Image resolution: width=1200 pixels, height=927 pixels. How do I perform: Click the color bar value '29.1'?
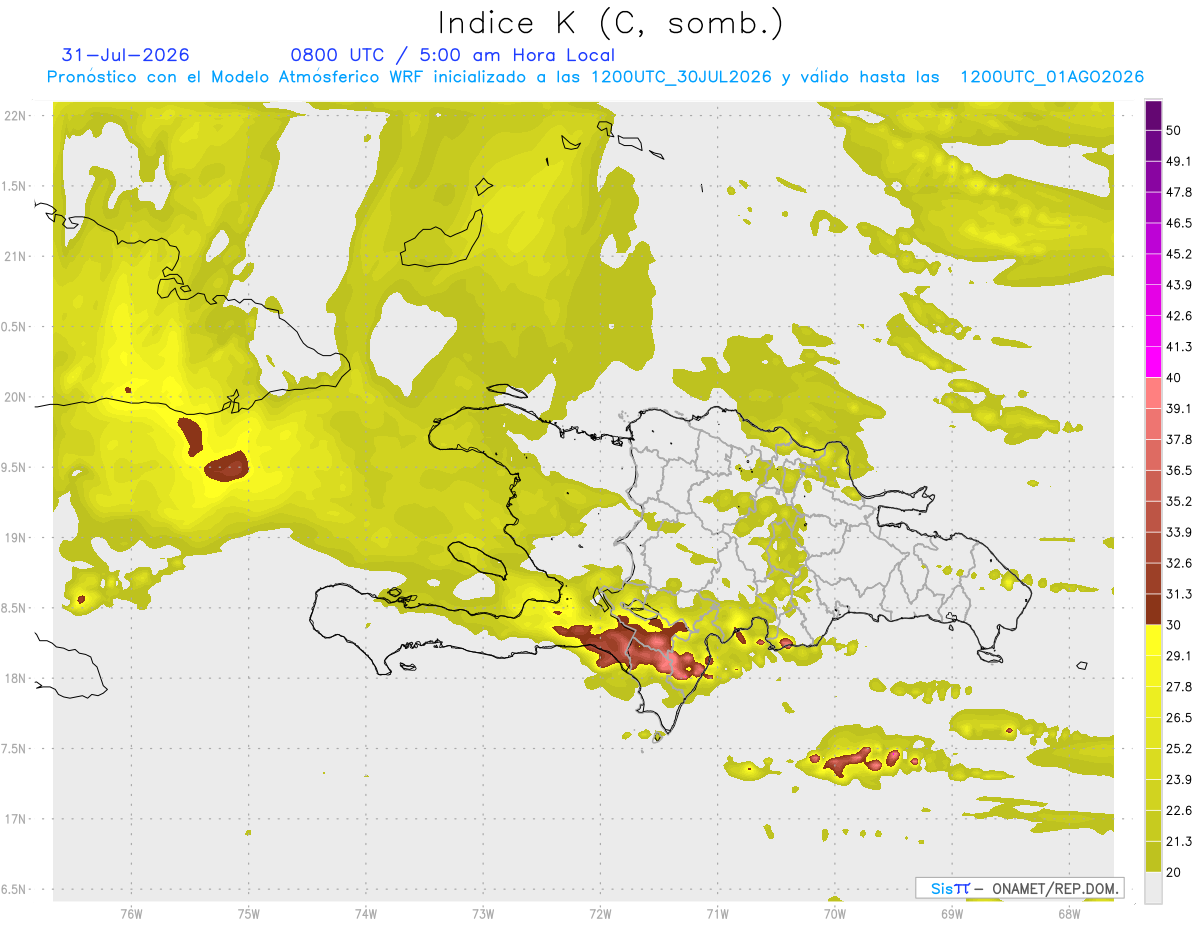coord(1179,655)
